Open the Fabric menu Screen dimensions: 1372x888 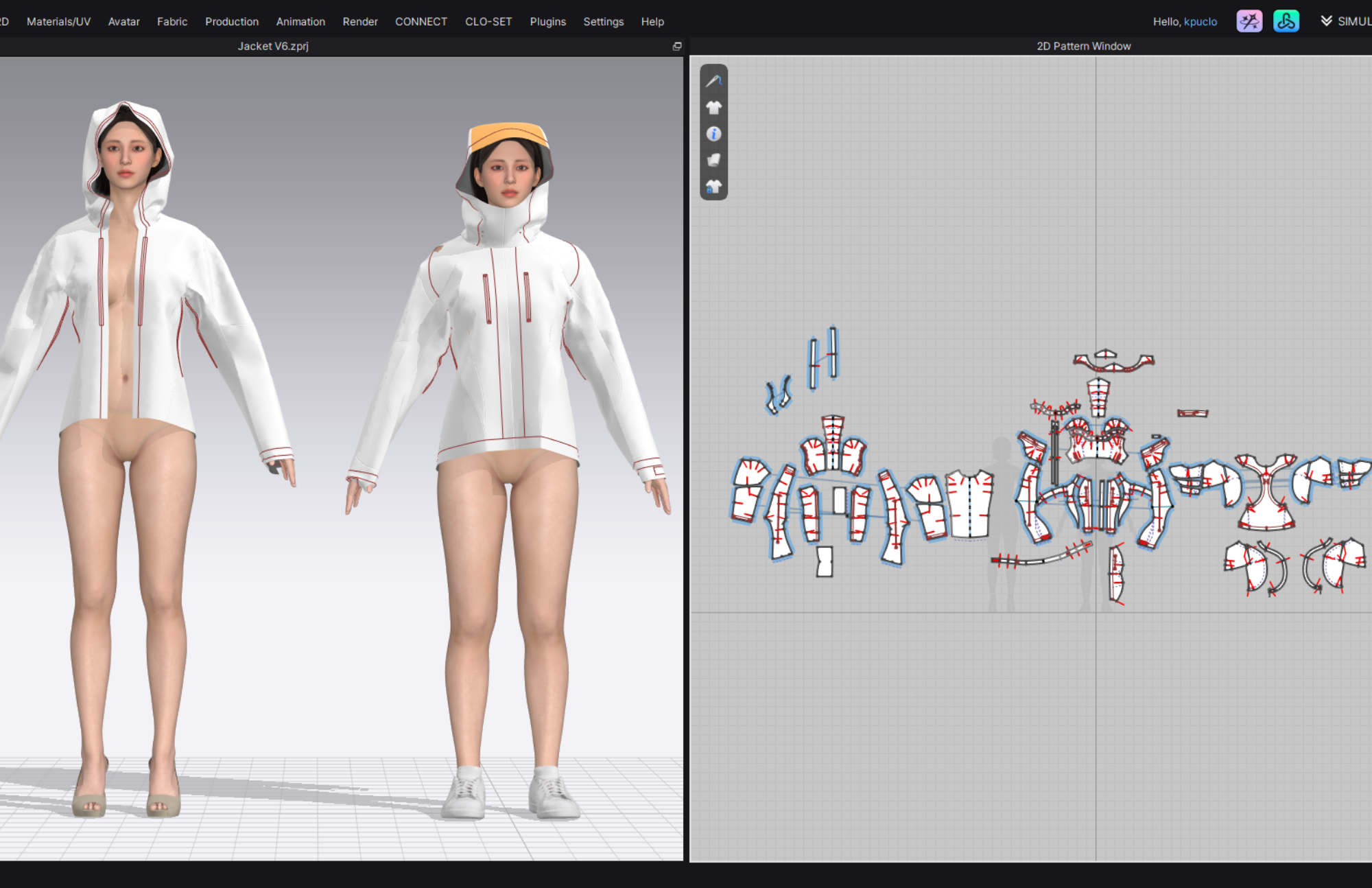click(x=171, y=21)
